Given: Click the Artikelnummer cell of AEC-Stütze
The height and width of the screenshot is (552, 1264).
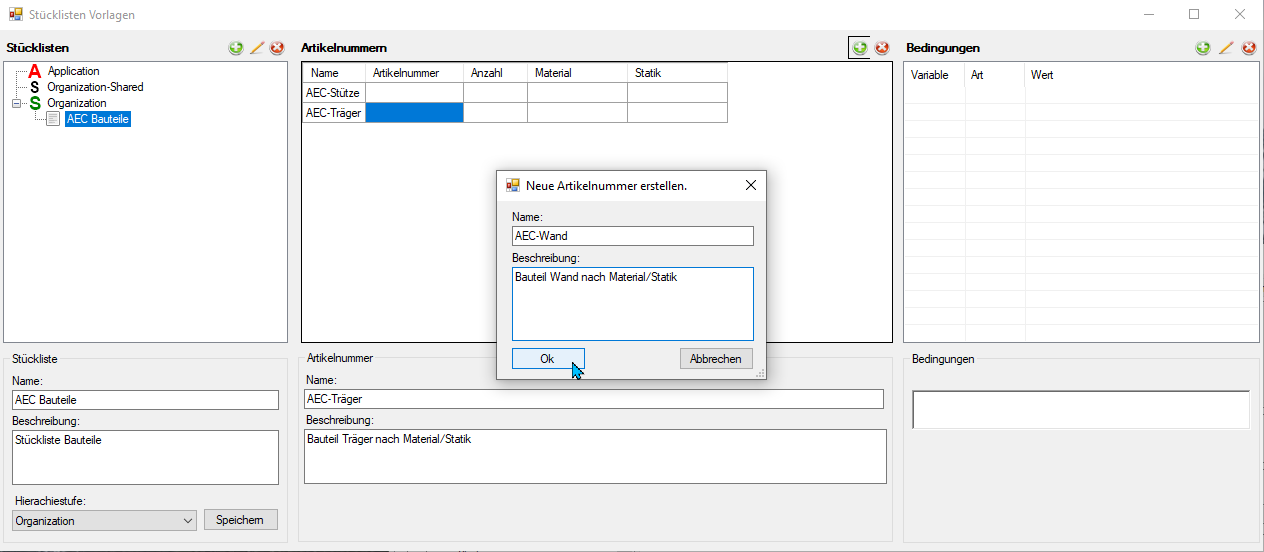Looking at the screenshot, I should pos(415,92).
